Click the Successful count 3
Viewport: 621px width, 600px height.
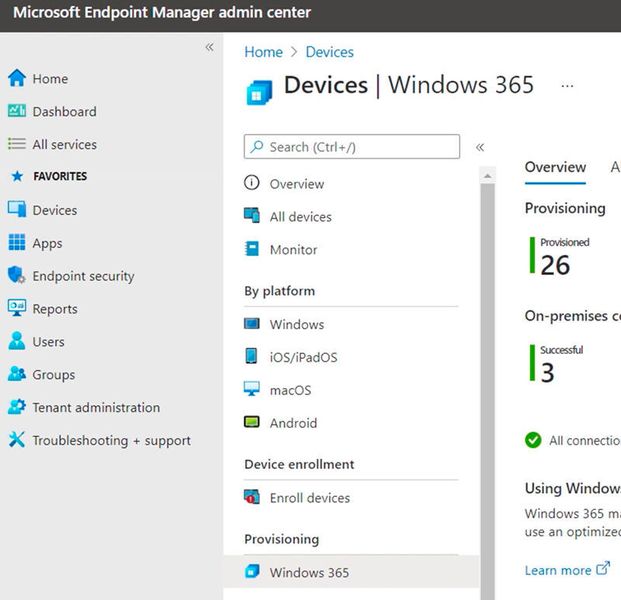pos(547,373)
